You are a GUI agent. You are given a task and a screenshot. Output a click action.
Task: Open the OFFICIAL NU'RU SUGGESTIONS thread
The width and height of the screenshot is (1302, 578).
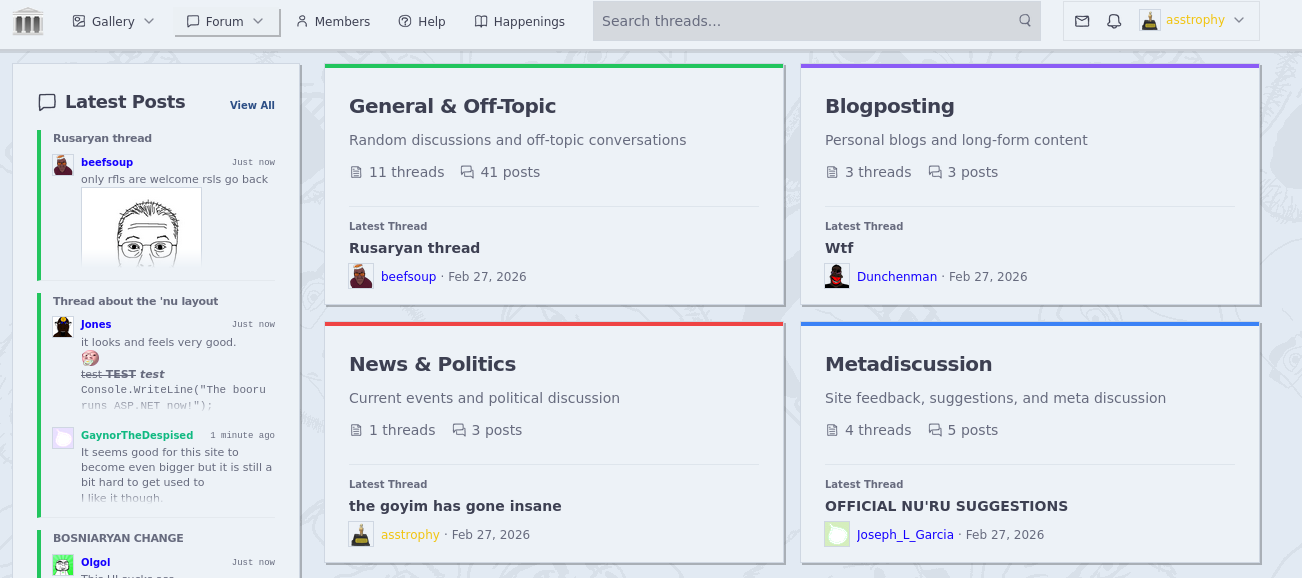[x=946, y=506]
